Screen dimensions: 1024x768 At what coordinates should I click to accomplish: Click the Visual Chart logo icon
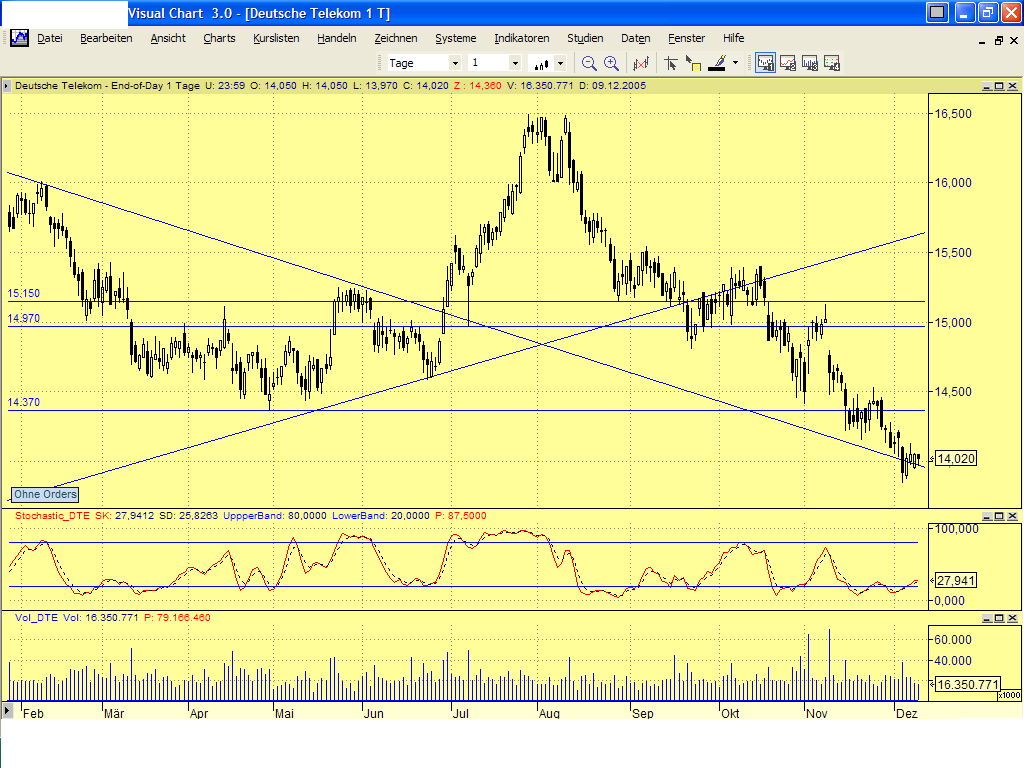[x=18, y=38]
